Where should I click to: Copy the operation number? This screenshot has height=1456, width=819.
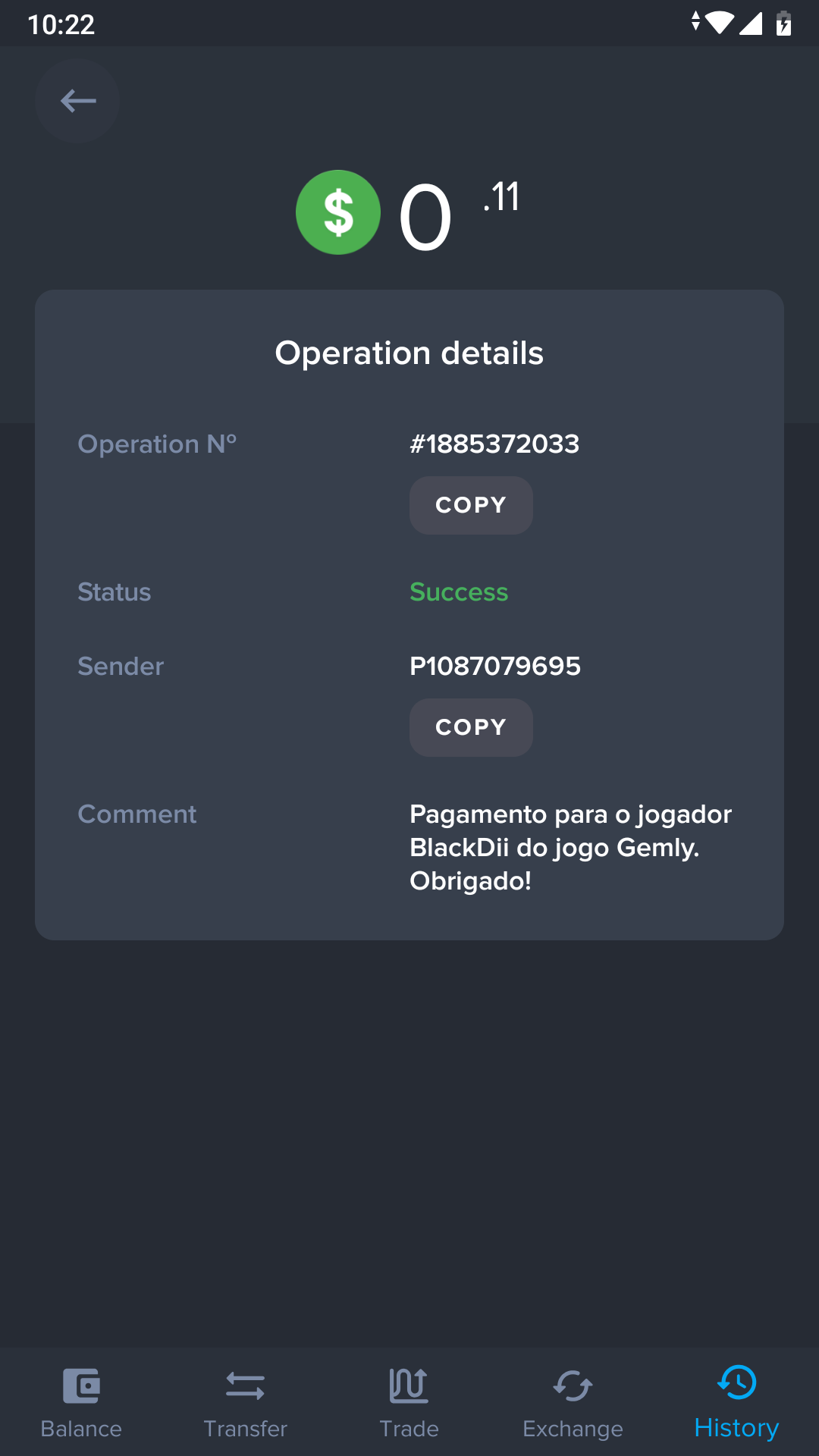tap(471, 505)
